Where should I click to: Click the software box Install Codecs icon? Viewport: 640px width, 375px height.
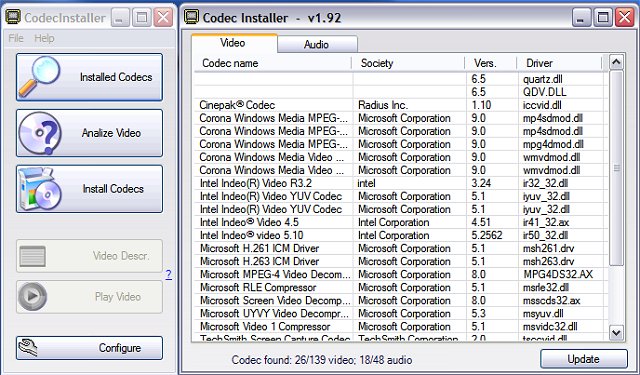point(40,189)
